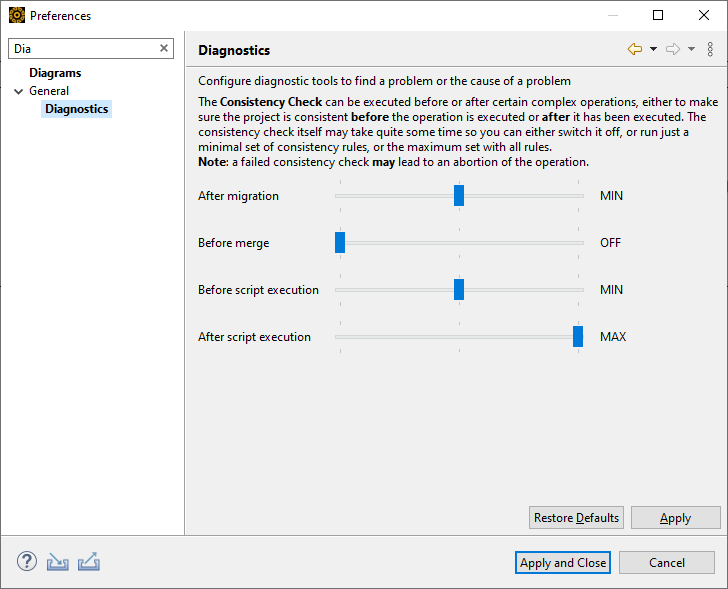Screen dimensions: 728x589
Task: Click the help question mark icon
Action: coord(27,562)
